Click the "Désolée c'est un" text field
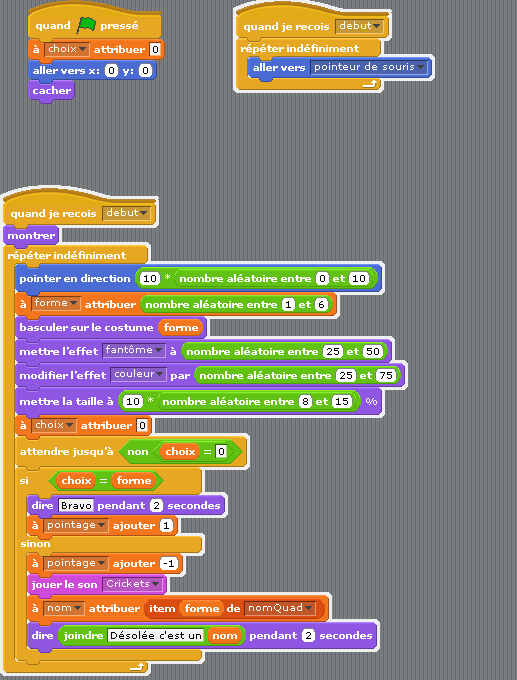 pyautogui.click(x=156, y=636)
